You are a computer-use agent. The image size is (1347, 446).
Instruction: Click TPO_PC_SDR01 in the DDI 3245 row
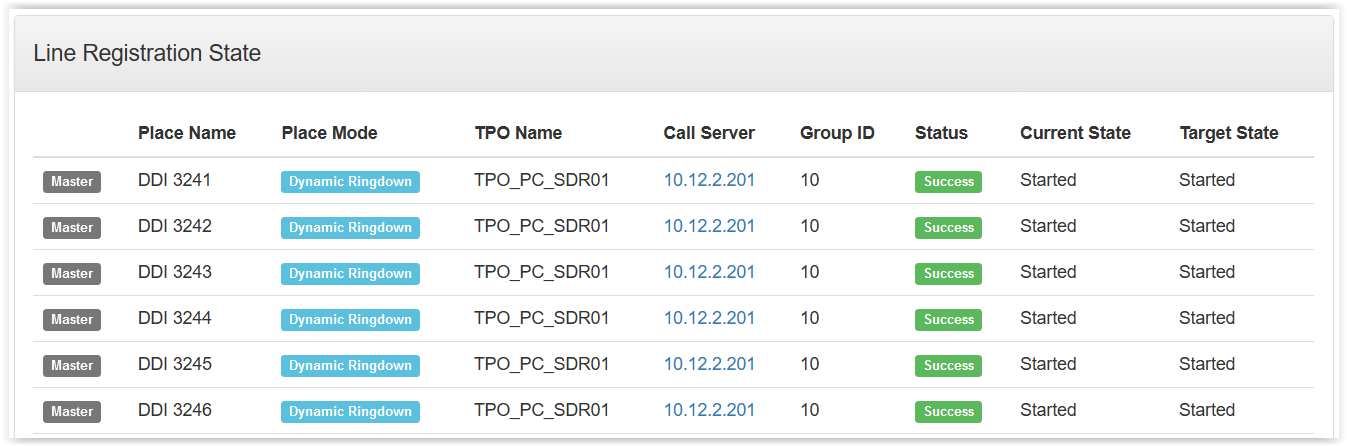(x=542, y=365)
